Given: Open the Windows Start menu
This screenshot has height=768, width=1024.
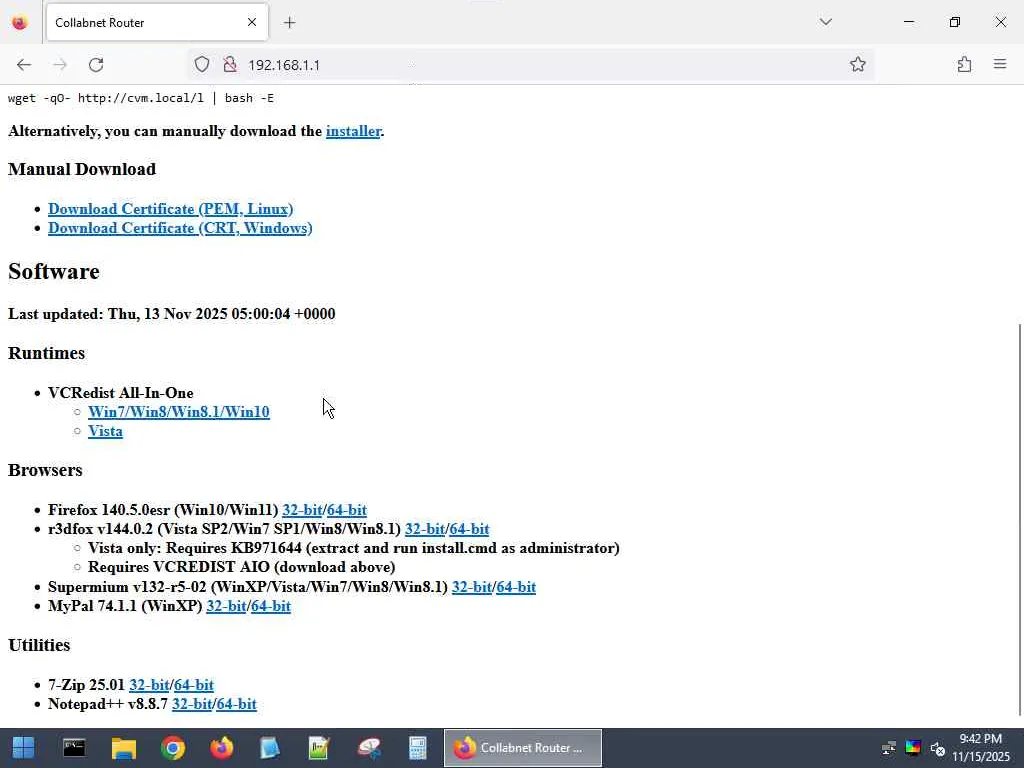Looking at the screenshot, I should coord(24,748).
